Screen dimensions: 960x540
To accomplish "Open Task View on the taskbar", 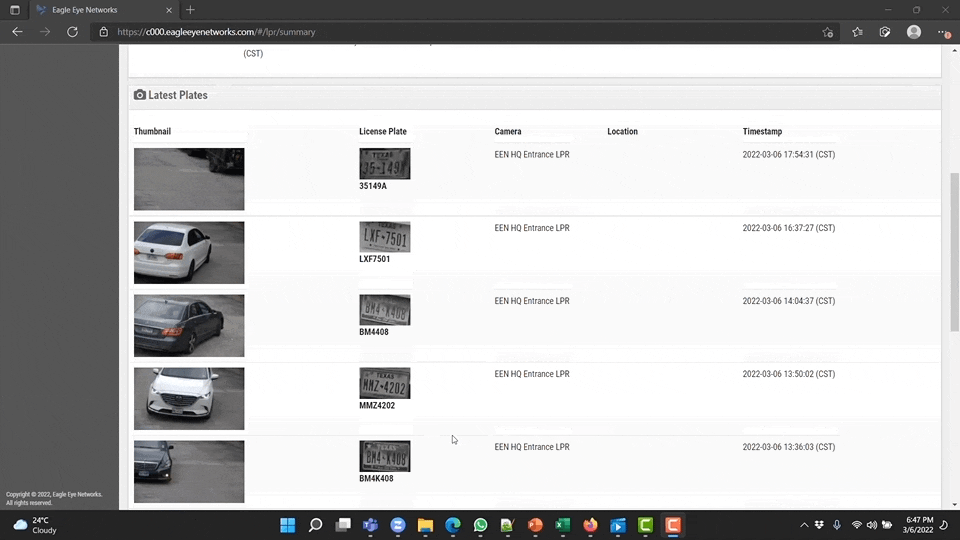I will coord(343,525).
